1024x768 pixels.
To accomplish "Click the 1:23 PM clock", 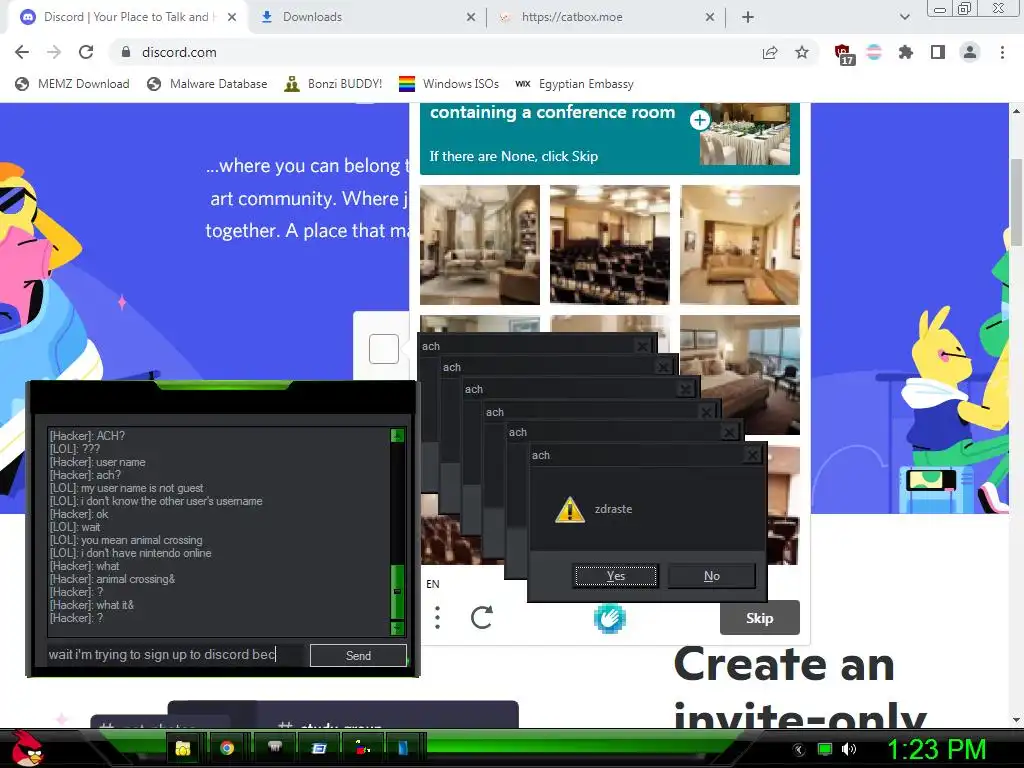I will pos(936,749).
